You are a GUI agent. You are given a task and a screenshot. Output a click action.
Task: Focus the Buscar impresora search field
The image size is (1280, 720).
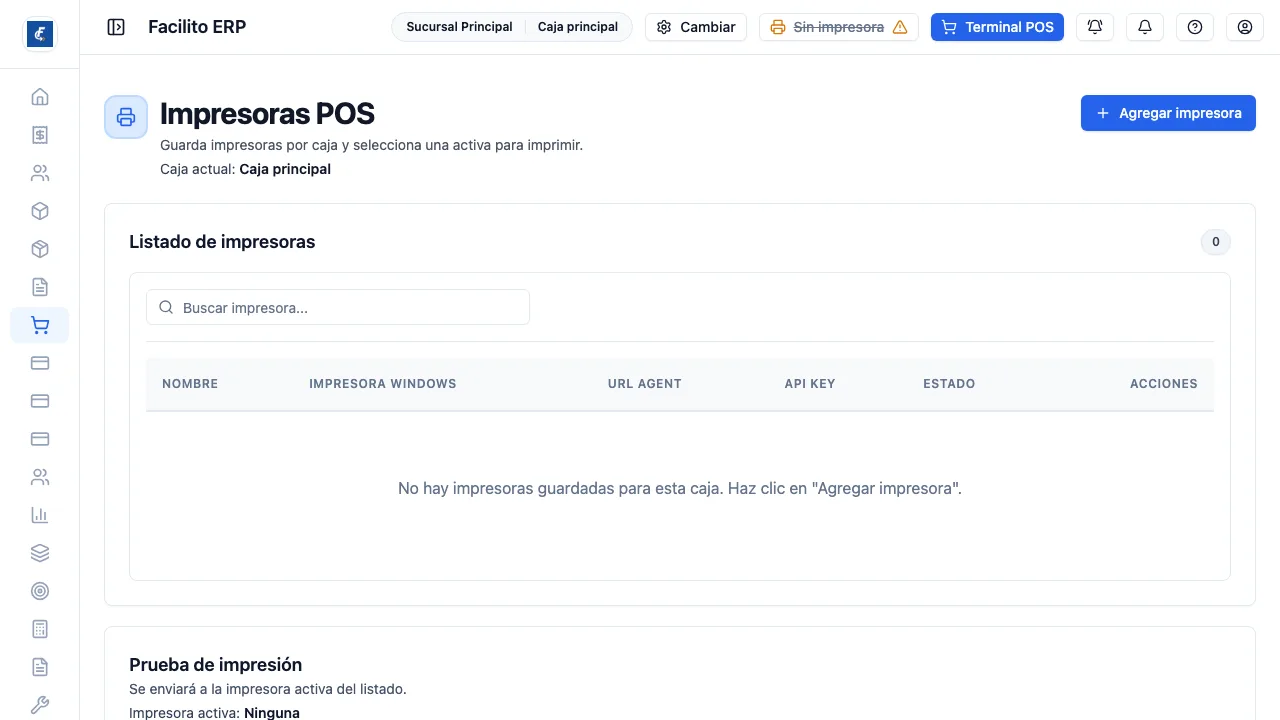338,308
